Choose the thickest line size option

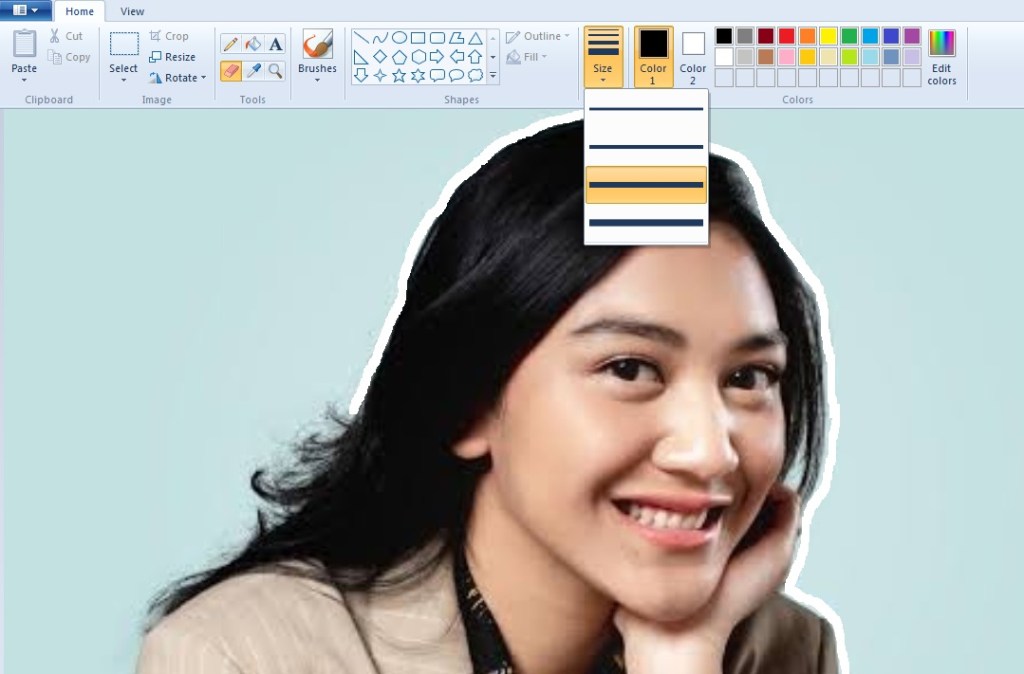pos(646,222)
